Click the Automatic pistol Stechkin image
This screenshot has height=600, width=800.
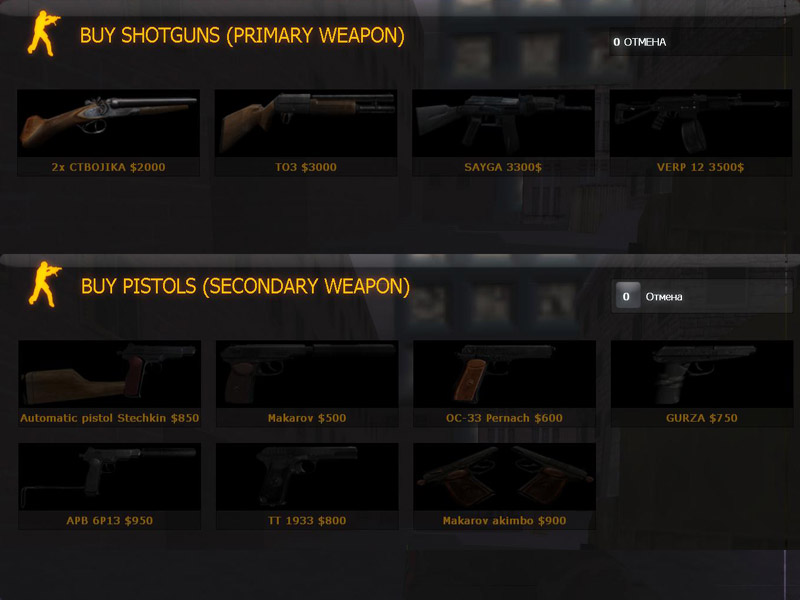[110, 374]
